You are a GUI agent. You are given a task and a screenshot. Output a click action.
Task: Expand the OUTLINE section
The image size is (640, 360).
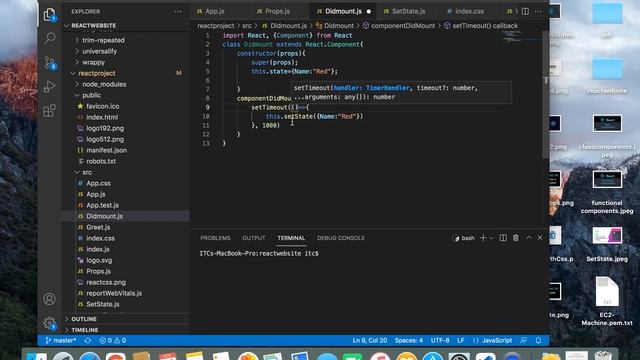84,319
